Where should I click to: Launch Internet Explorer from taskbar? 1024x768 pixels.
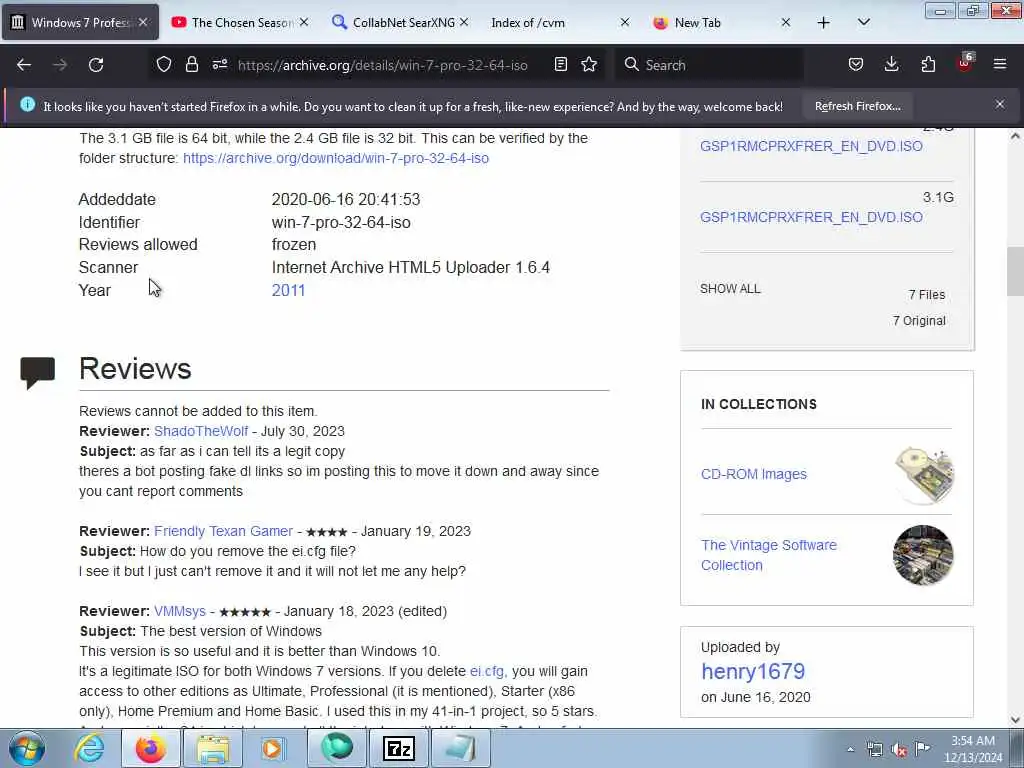click(89, 748)
